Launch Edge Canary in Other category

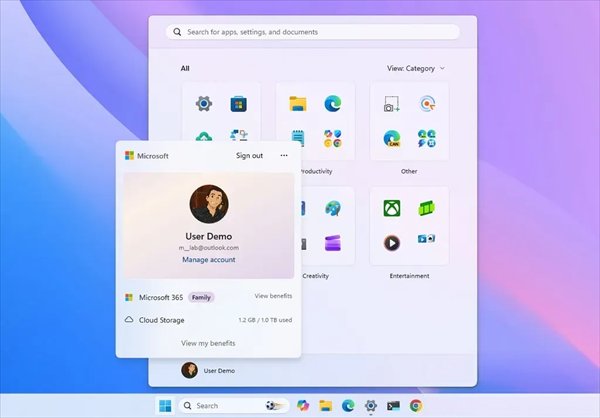click(x=392, y=139)
